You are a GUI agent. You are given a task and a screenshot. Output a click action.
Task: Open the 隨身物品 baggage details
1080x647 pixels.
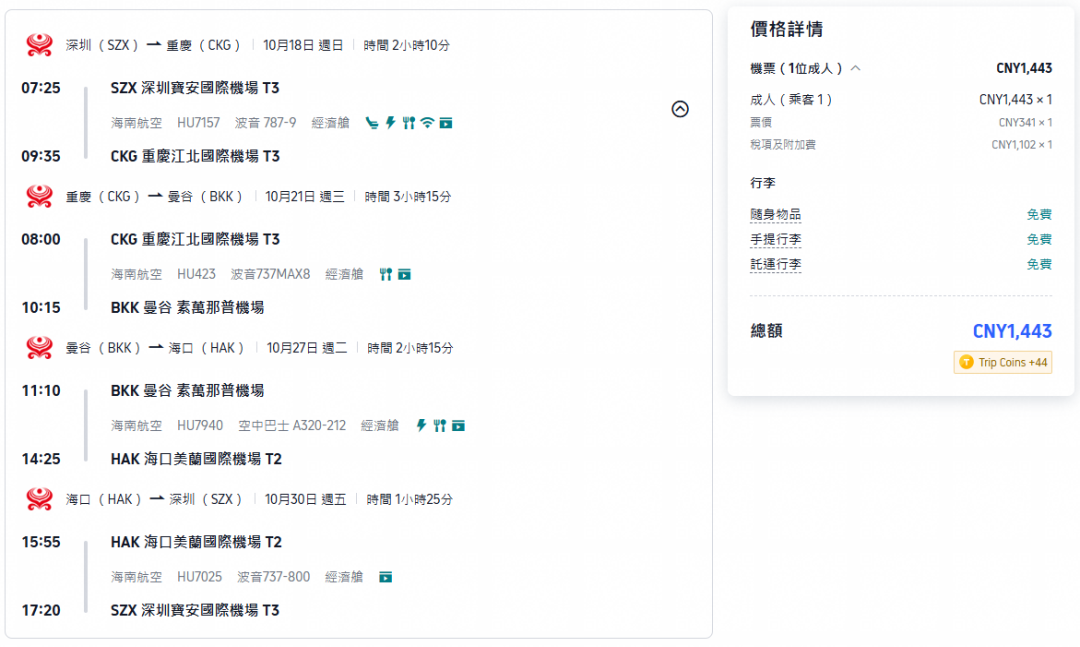click(x=776, y=214)
